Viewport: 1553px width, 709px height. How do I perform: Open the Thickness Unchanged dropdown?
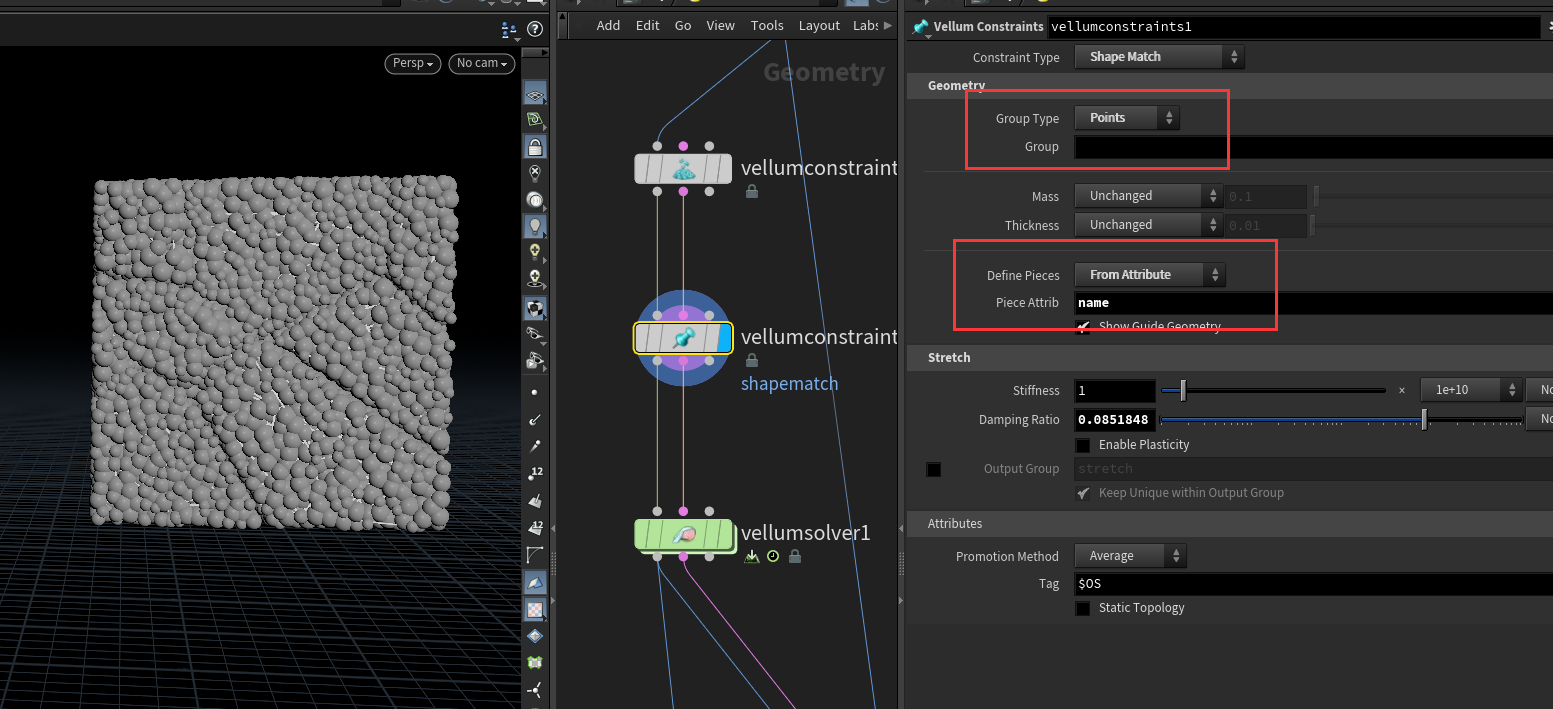[x=1149, y=225]
